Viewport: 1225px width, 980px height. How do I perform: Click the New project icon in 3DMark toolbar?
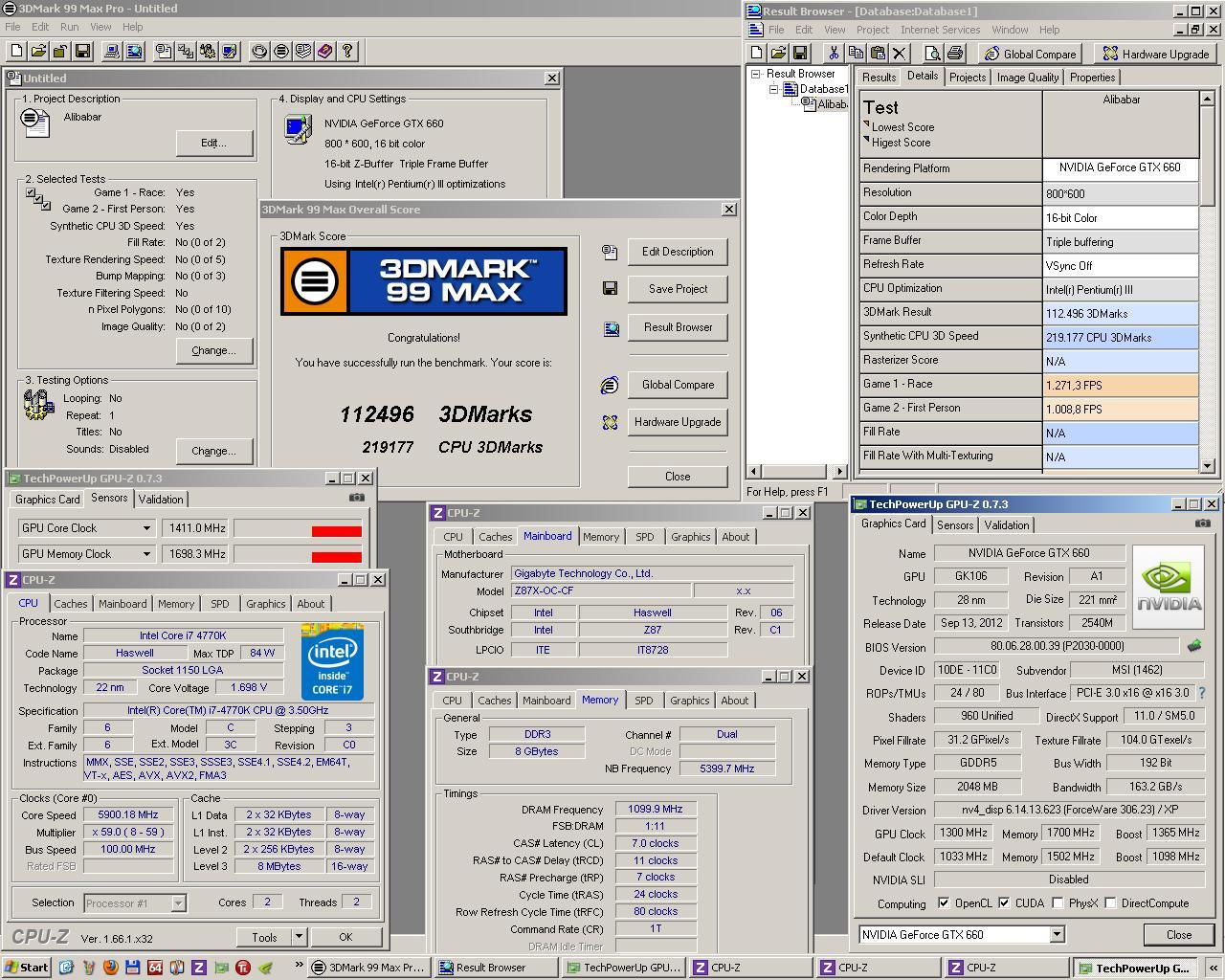pos(16,52)
